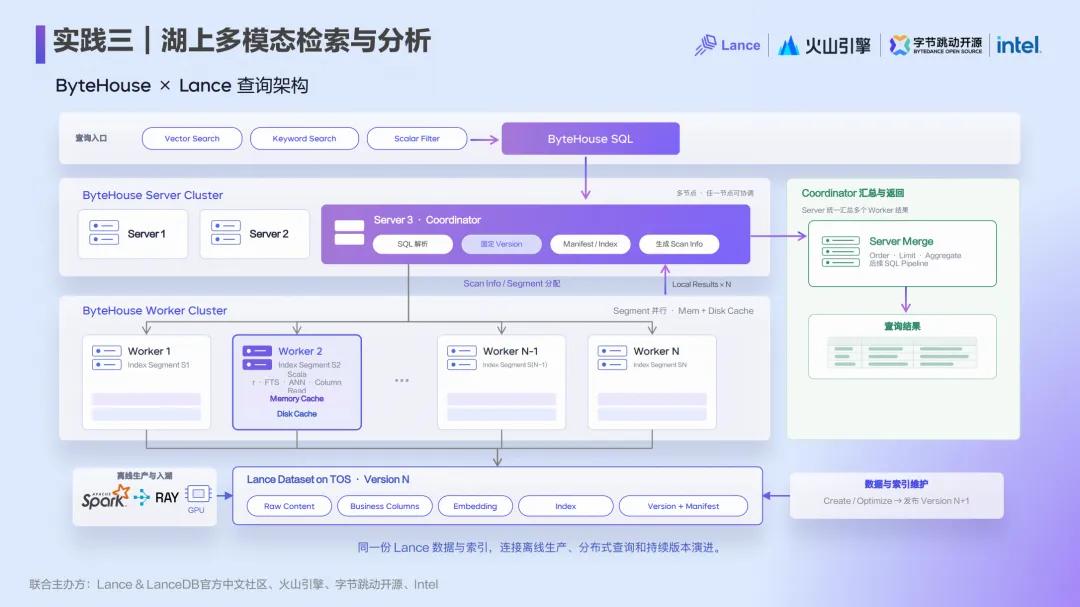
Task: Click the 数据与索引维护 box
Action: click(896, 495)
